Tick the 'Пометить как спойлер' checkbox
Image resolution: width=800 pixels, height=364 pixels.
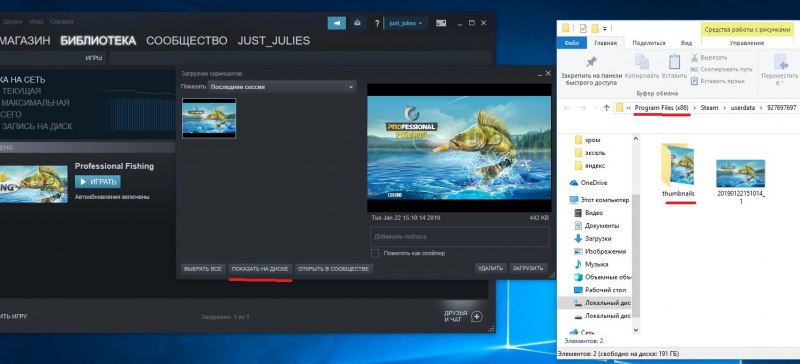pyautogui.click(x=375, y=253)
